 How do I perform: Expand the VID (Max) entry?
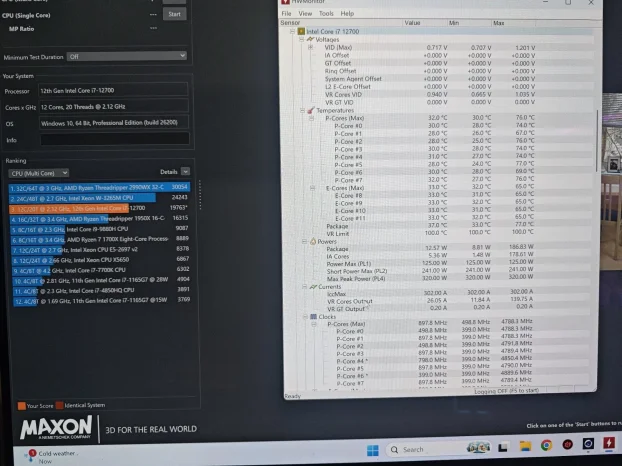pyautogui.click(x=310, y=47)
